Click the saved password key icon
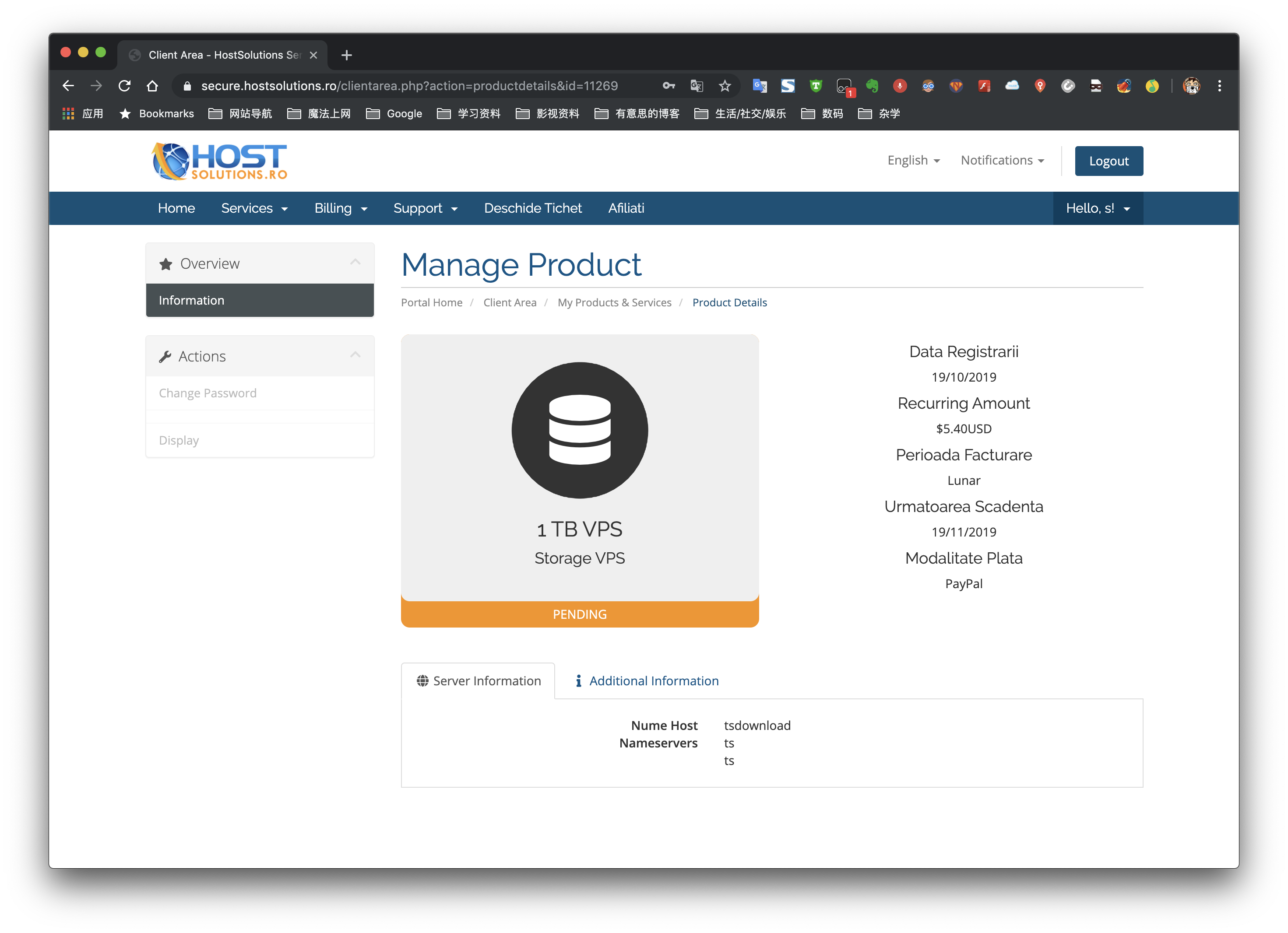This screenshot has height=933, width=1288. click(669, 86)
